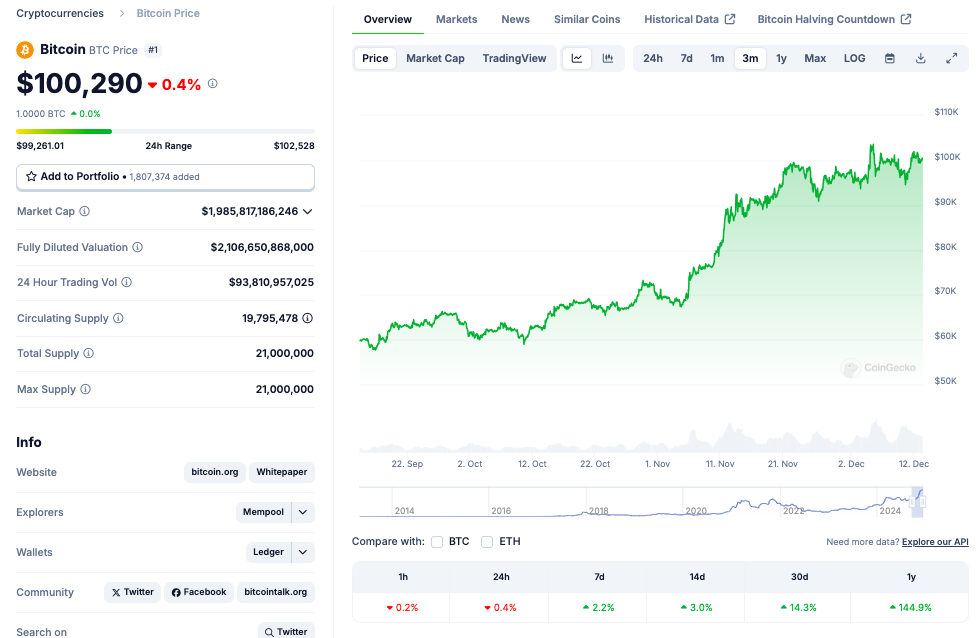Show Market Cap info tooltip icon
Viewport: 978px width, 638px height.
coord(85,211)
